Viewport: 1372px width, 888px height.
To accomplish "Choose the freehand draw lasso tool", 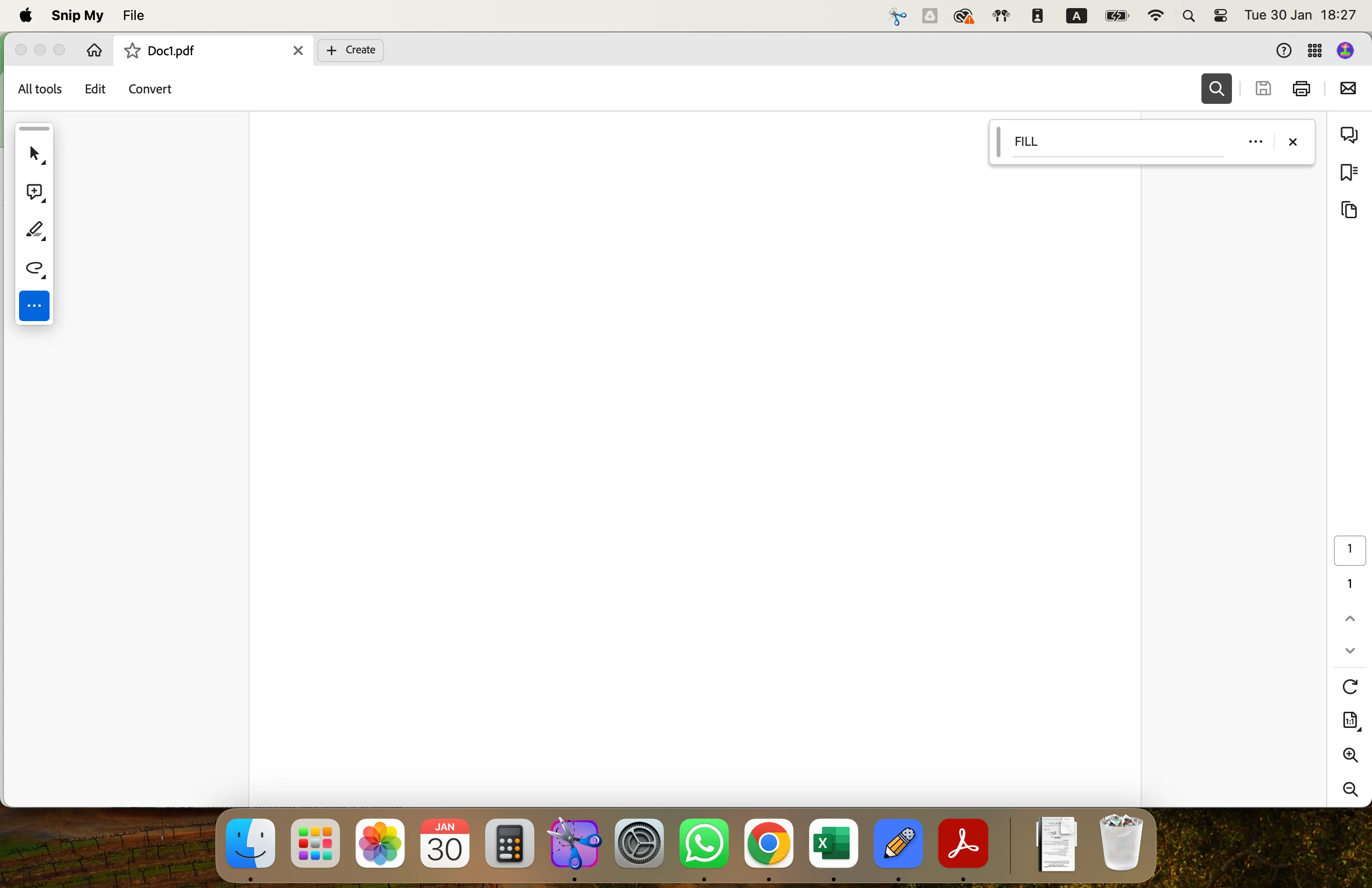I will [x=35, y=269].
